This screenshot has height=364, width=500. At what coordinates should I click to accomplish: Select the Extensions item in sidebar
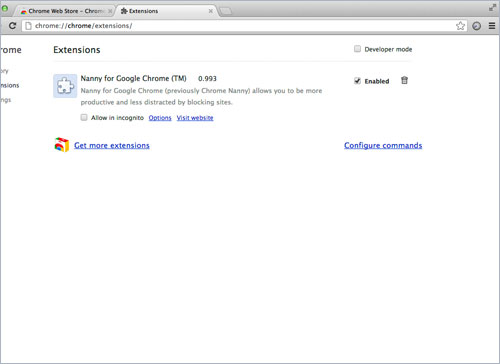(10, 85)
